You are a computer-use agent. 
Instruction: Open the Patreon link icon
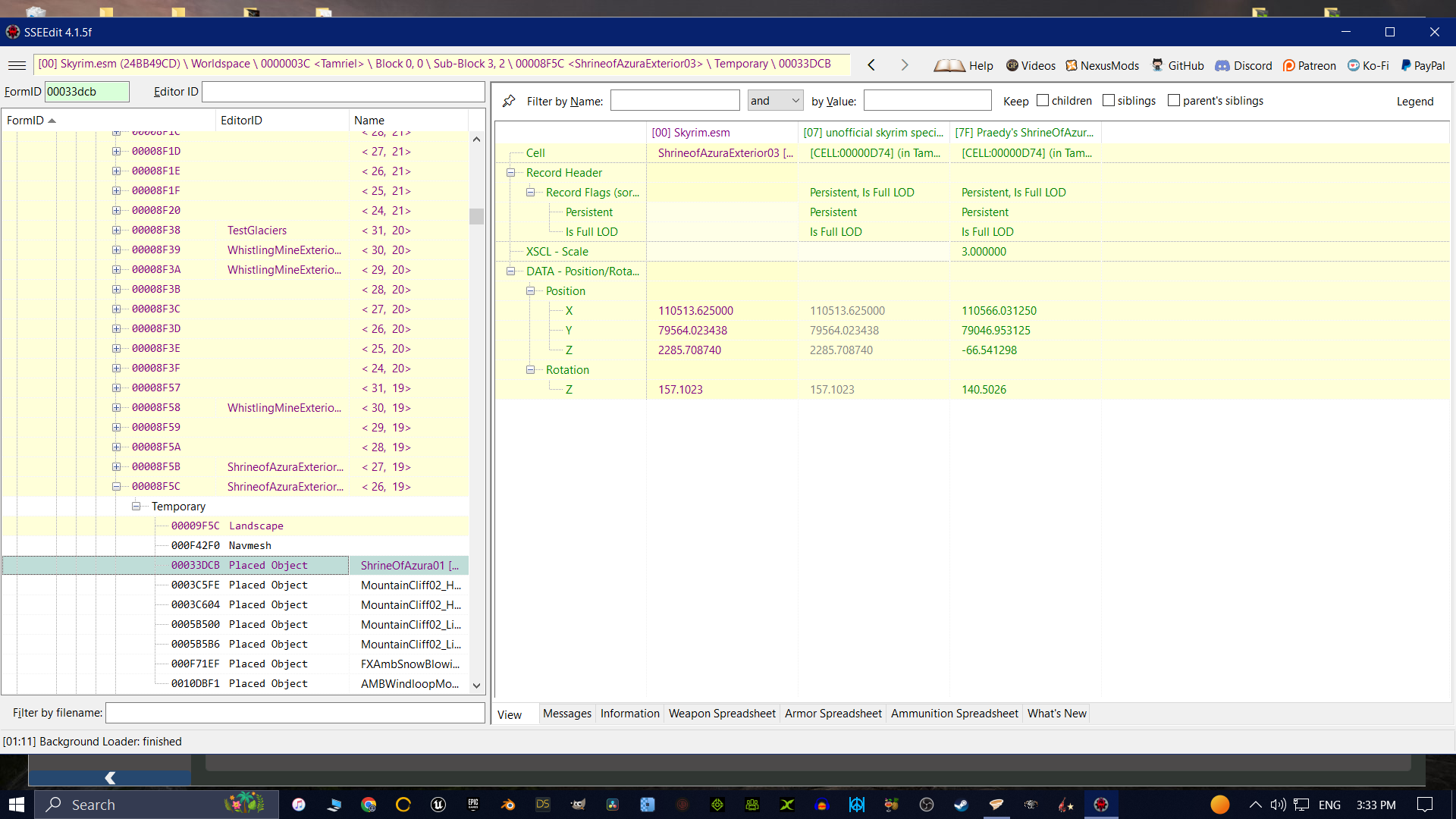(x=1288, y=65)
